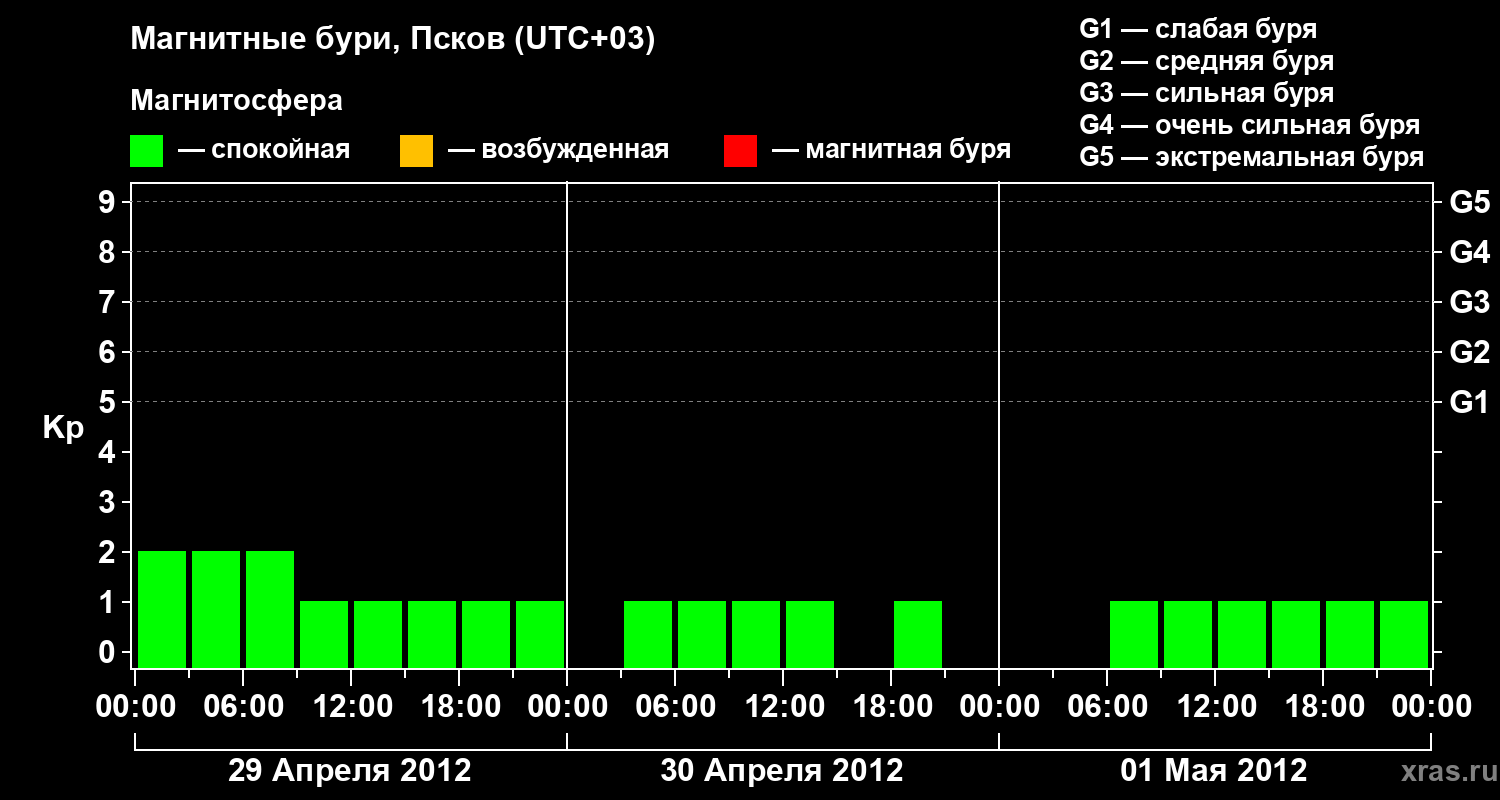1500x800 pixels.
Task: Click legend line 'G1 — слабая буря'
Action: pos(1198,29)
